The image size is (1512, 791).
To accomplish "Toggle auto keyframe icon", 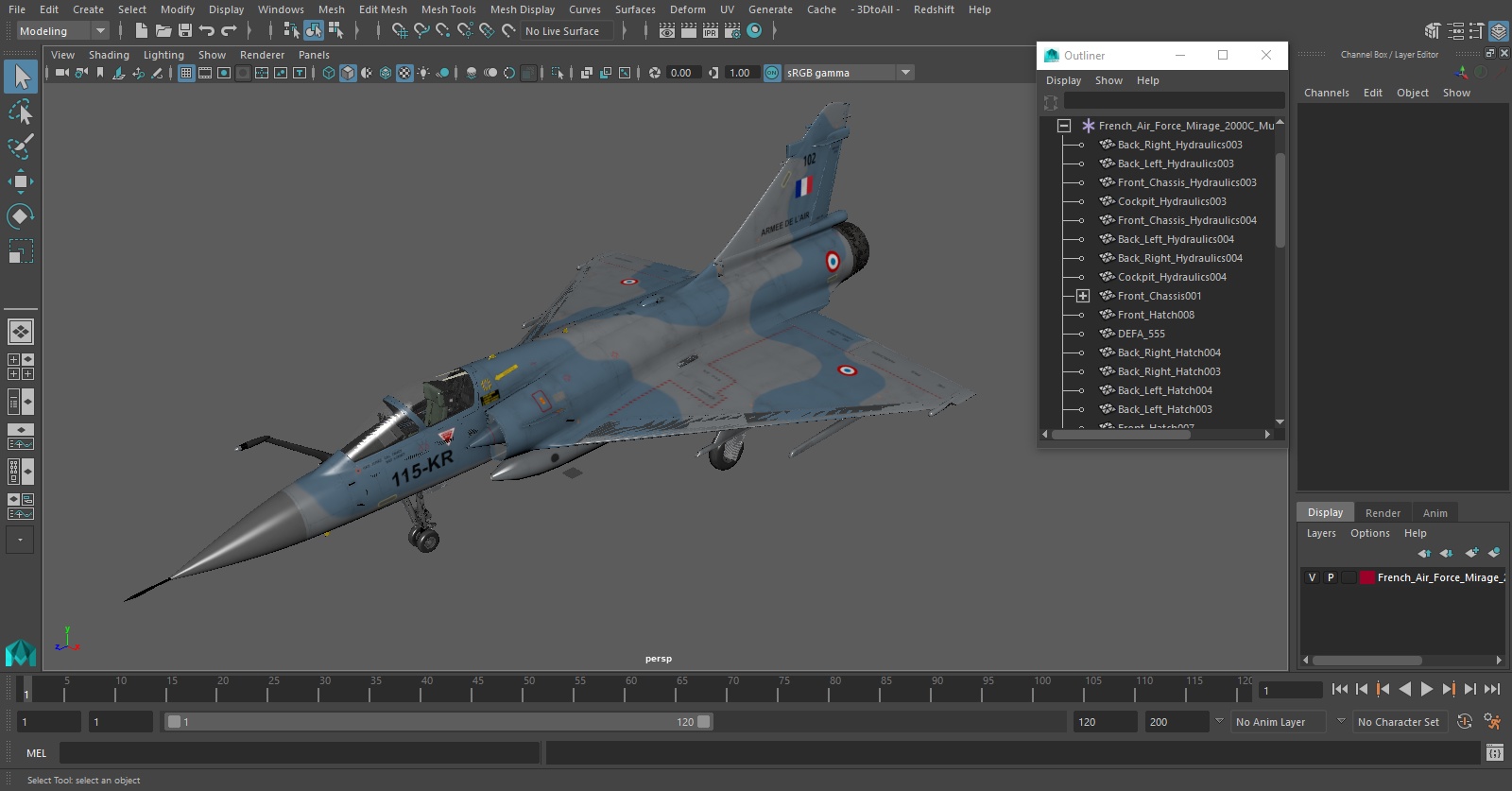I will click(1465, 722).
